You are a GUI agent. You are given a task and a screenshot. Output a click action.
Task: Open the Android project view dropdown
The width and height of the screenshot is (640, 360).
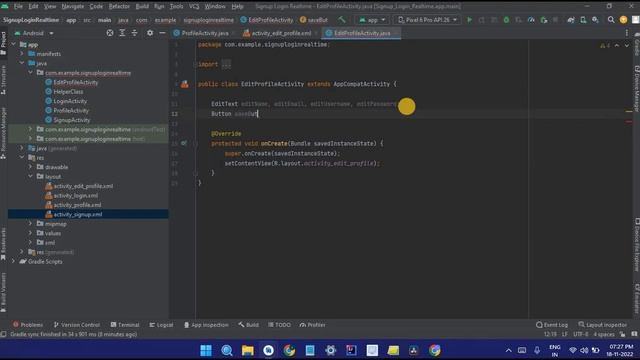[34, 33]
